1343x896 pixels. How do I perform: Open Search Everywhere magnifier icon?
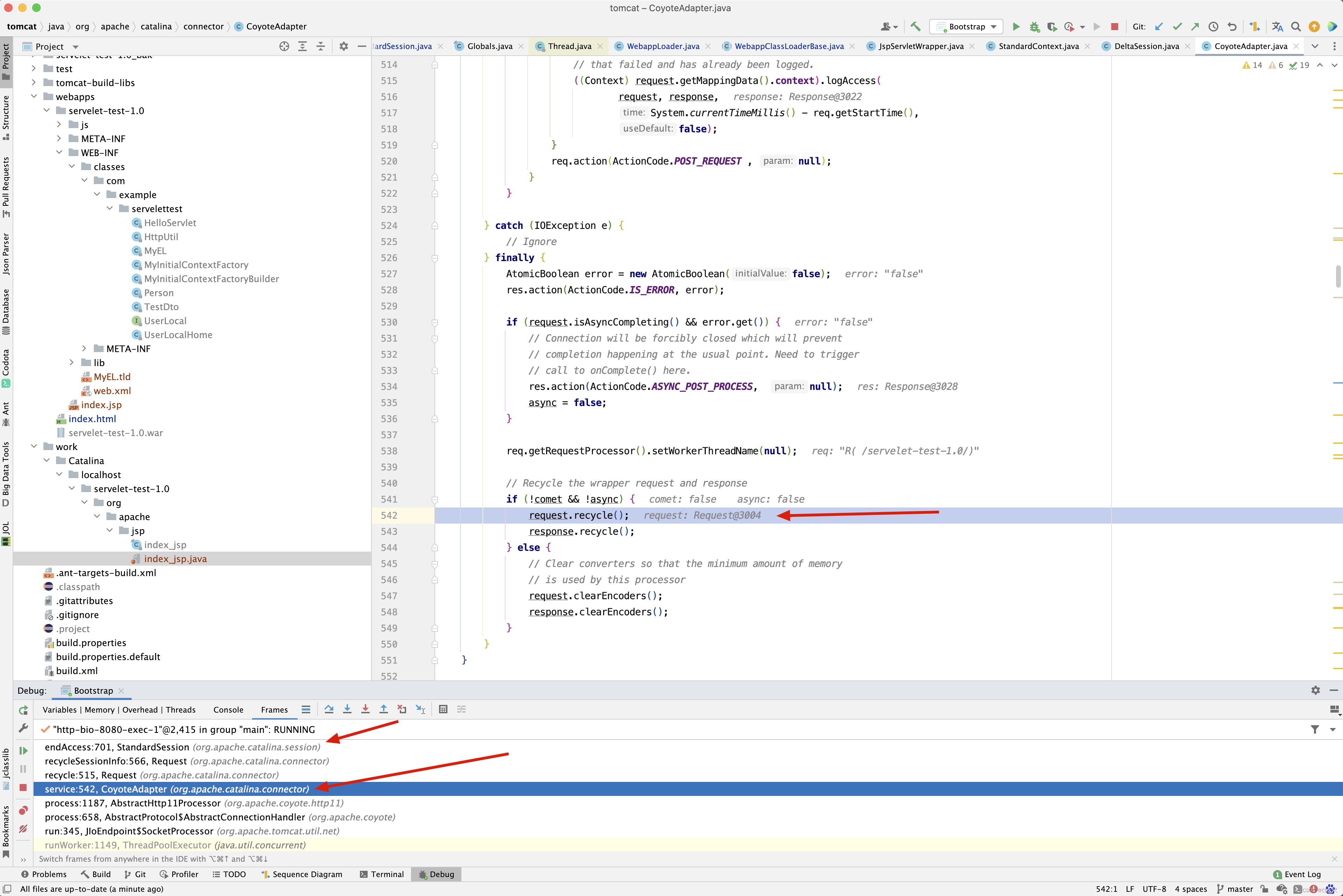click(x=1296, y=26)
